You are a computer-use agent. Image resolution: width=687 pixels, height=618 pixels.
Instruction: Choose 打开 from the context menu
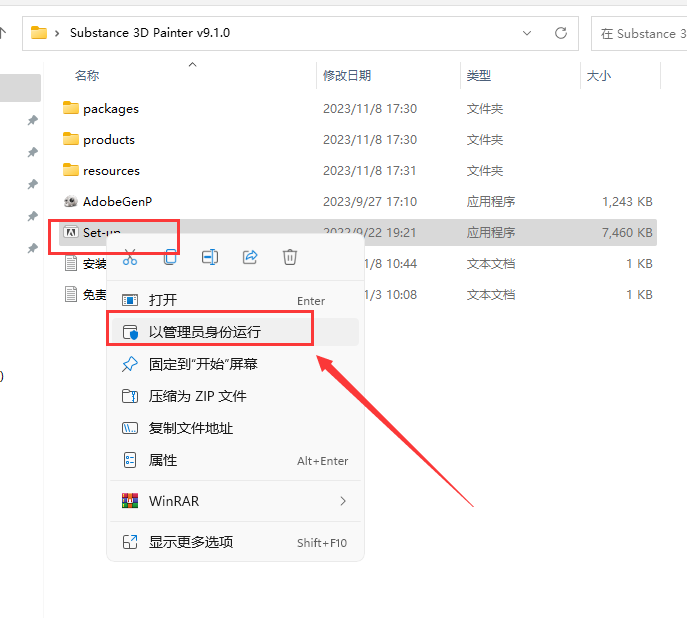click(235, 300)
